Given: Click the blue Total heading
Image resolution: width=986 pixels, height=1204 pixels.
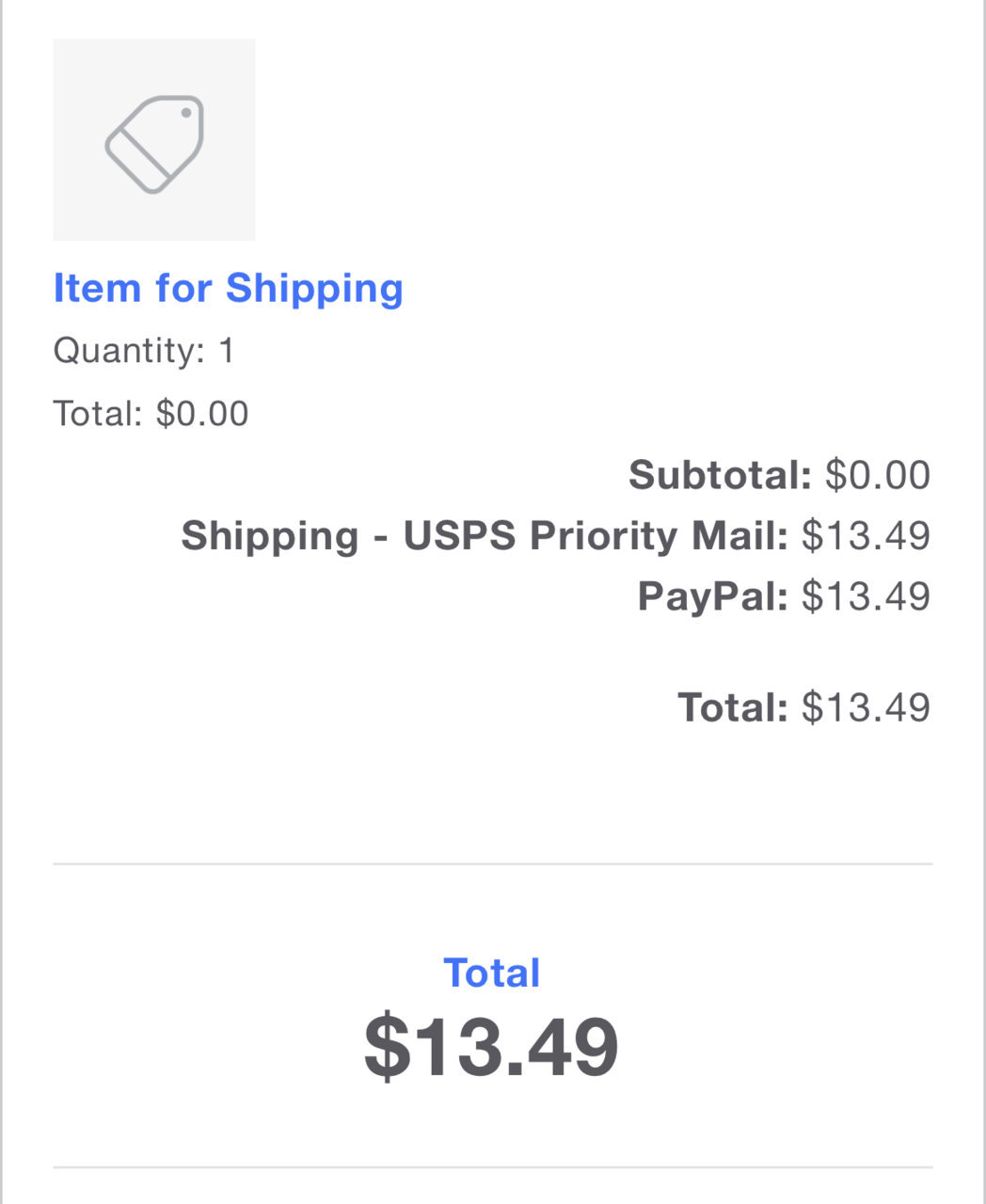Looking at the screenshot, I should [x=492, y=974].
